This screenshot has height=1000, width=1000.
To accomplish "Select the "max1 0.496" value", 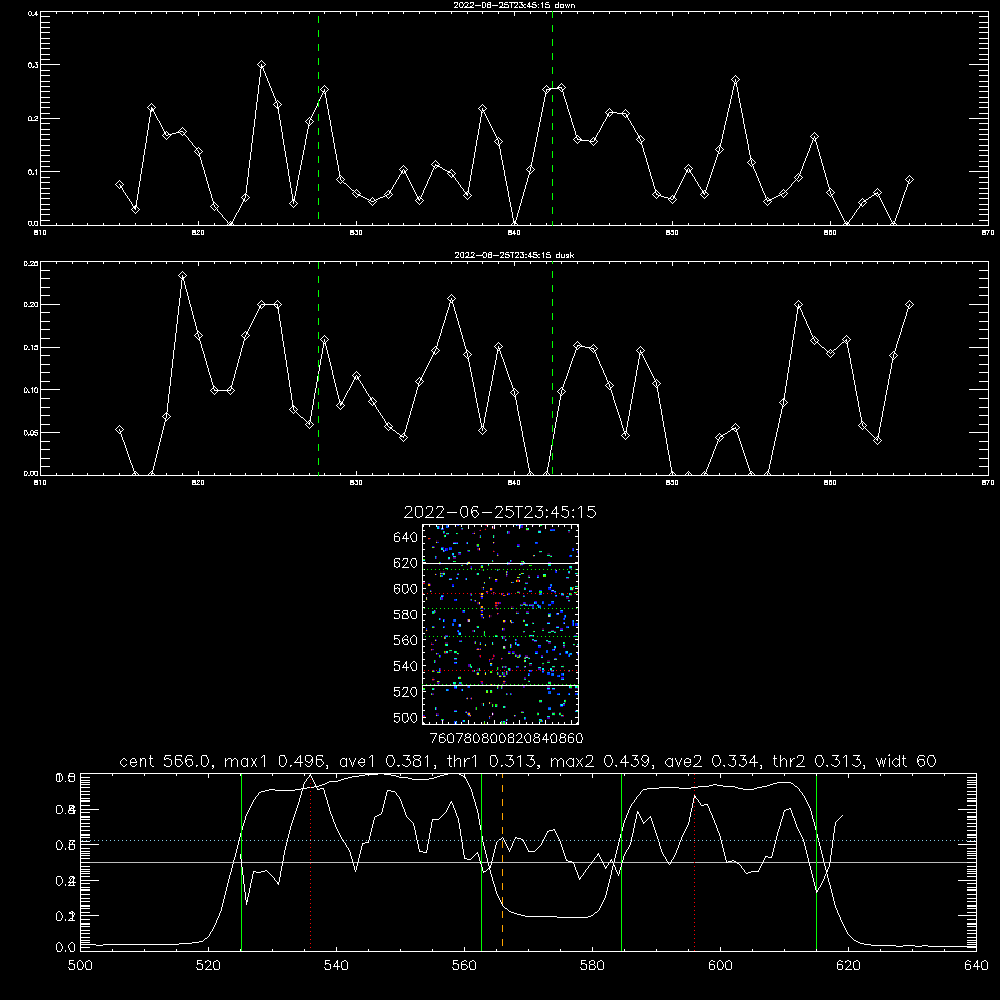I will coord(277,761).
